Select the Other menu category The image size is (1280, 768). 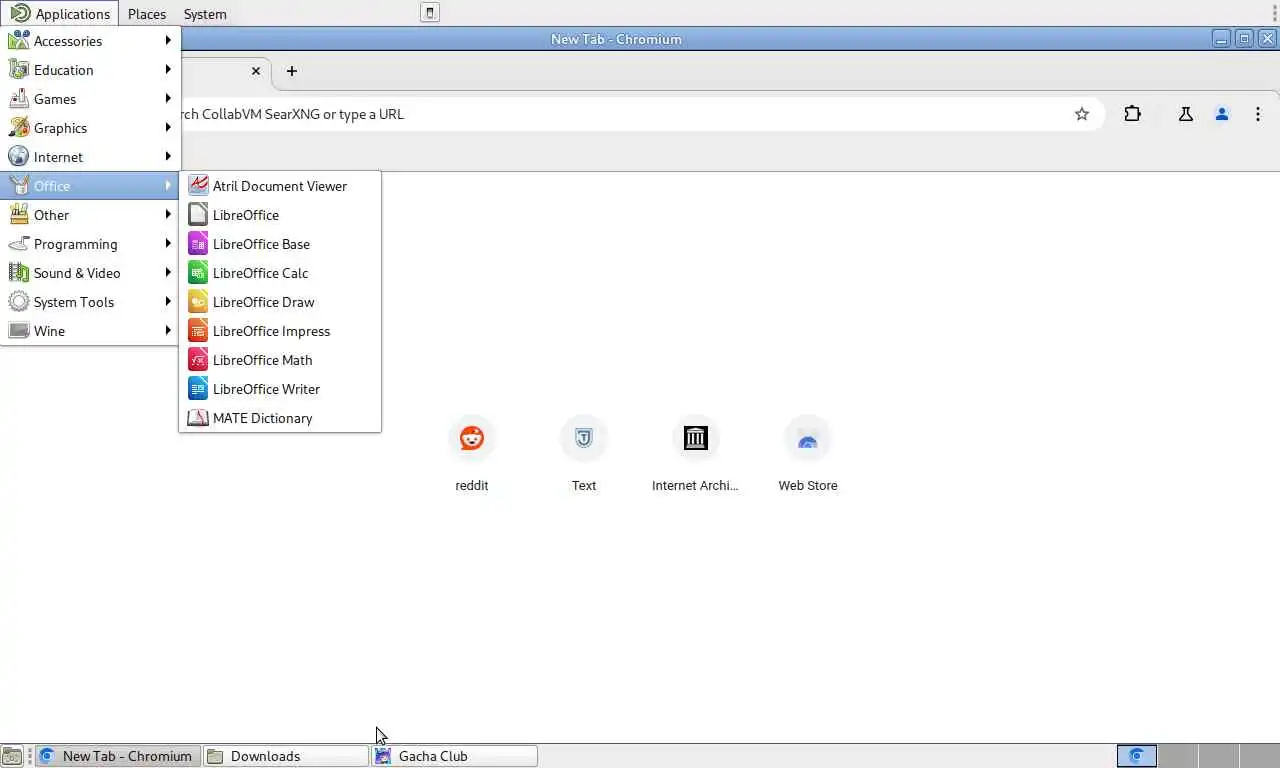pos(90,215)
